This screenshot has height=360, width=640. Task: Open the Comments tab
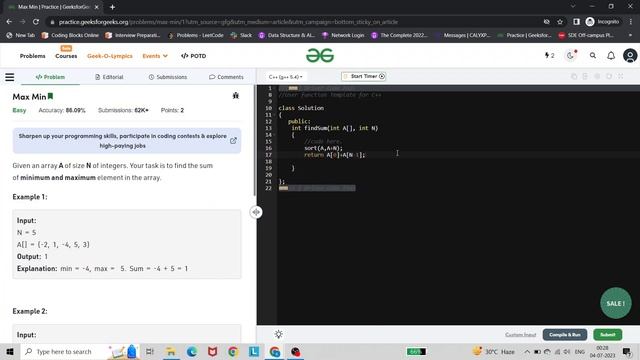[x=226, y=77]
